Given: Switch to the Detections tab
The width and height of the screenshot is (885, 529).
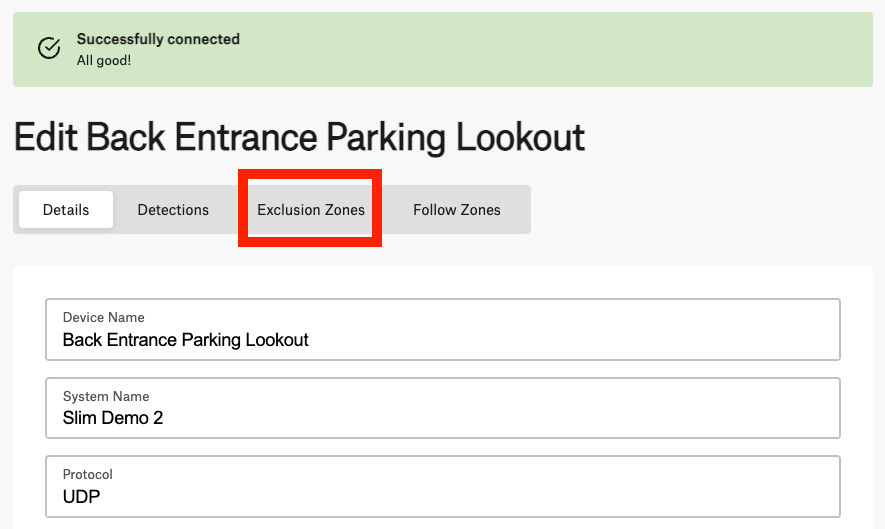Looking at the screenshot, I should 173,209.
